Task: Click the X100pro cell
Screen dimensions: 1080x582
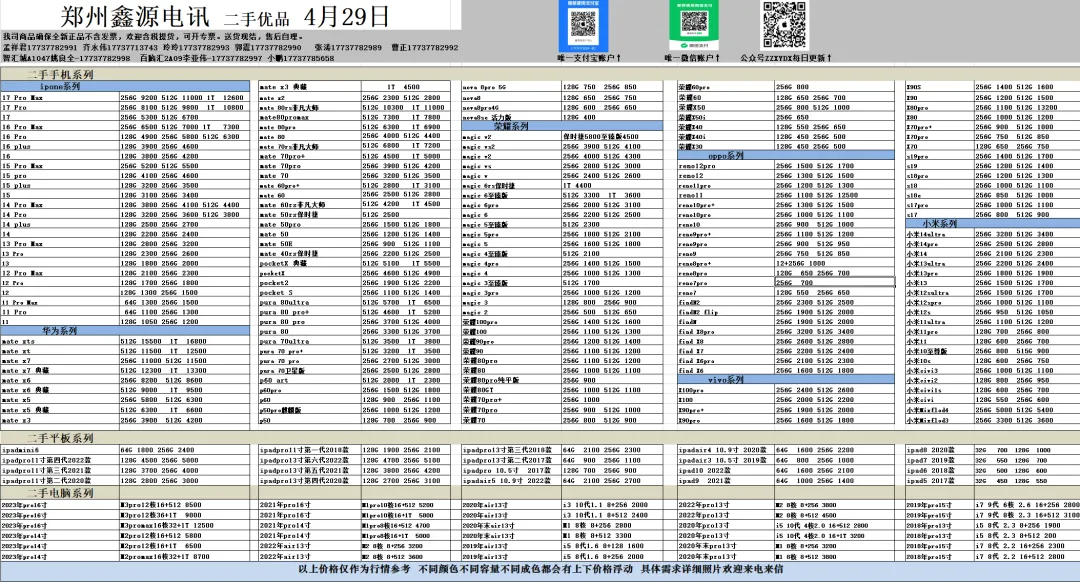Action: 726,390
